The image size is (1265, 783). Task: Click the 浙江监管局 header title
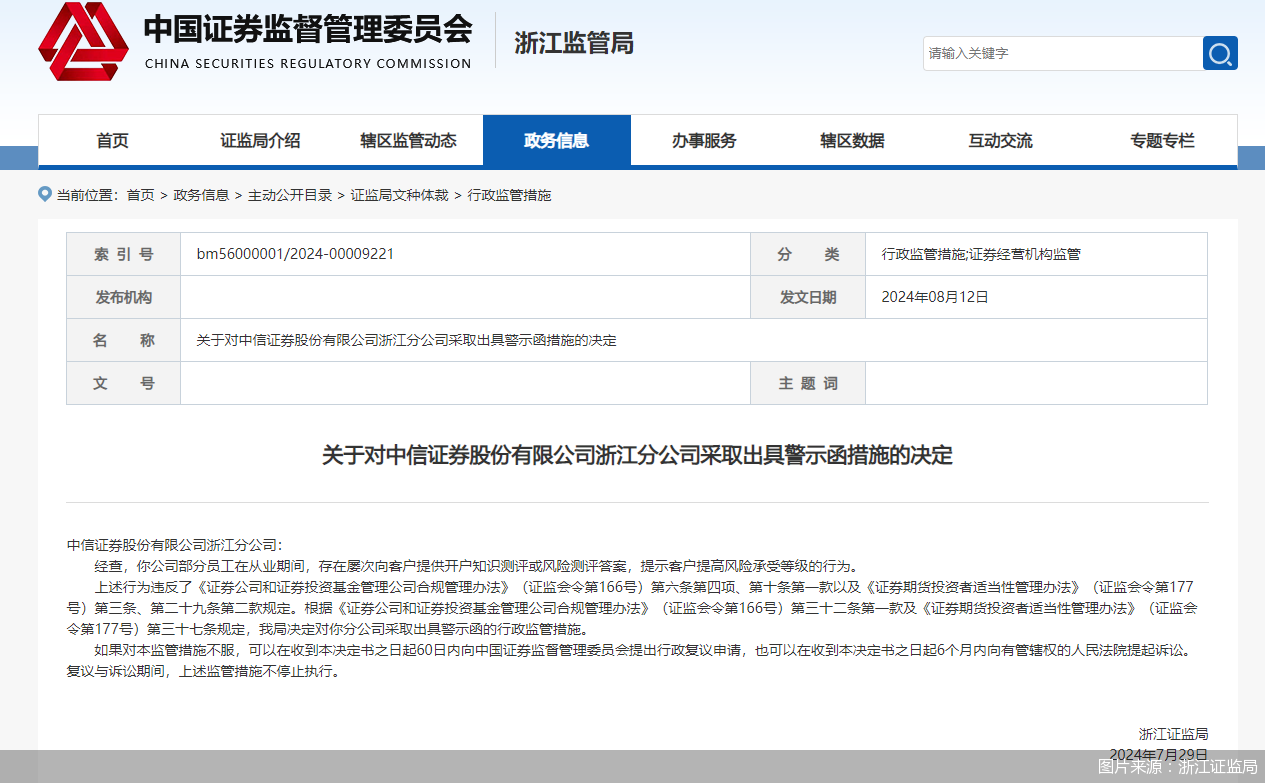point(574,43)
